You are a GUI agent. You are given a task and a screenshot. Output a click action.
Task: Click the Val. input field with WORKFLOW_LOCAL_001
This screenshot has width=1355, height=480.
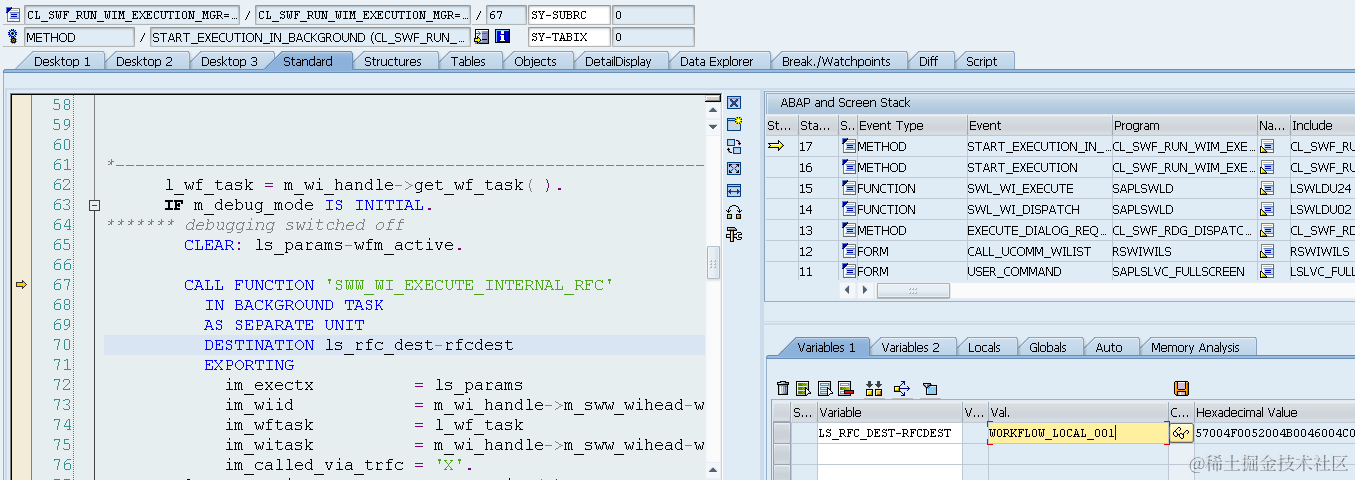(x=1078, y=433)
